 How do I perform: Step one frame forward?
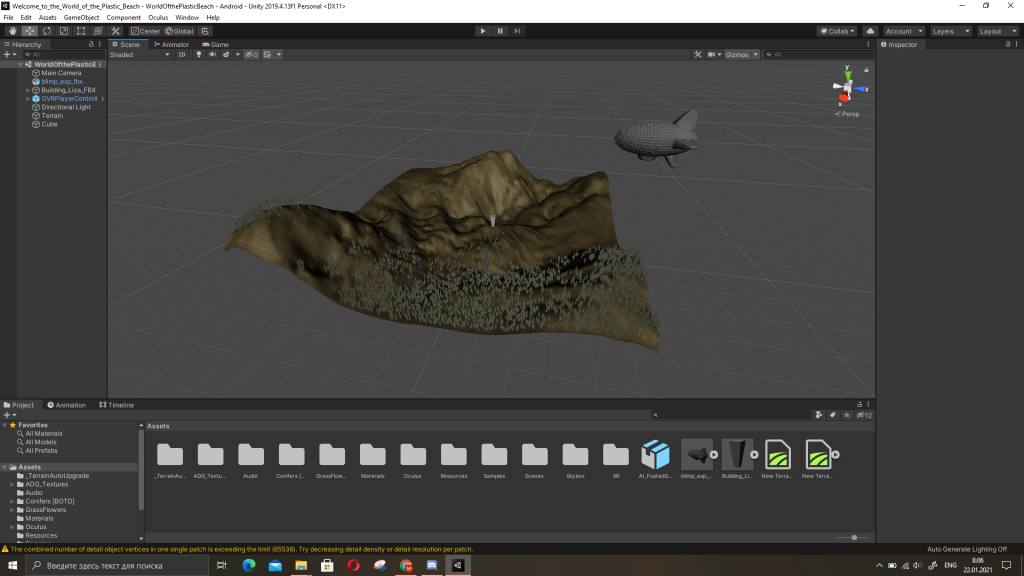click(517, 31)
